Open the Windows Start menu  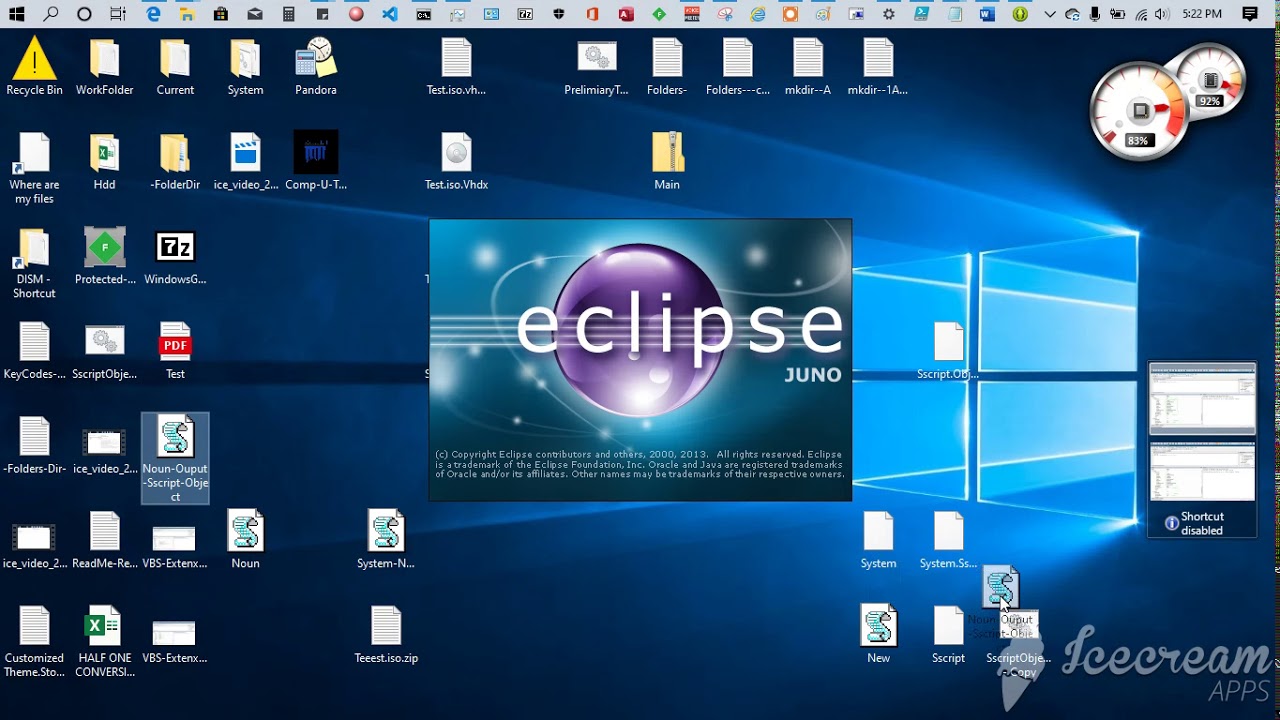(x=17, y=14)
